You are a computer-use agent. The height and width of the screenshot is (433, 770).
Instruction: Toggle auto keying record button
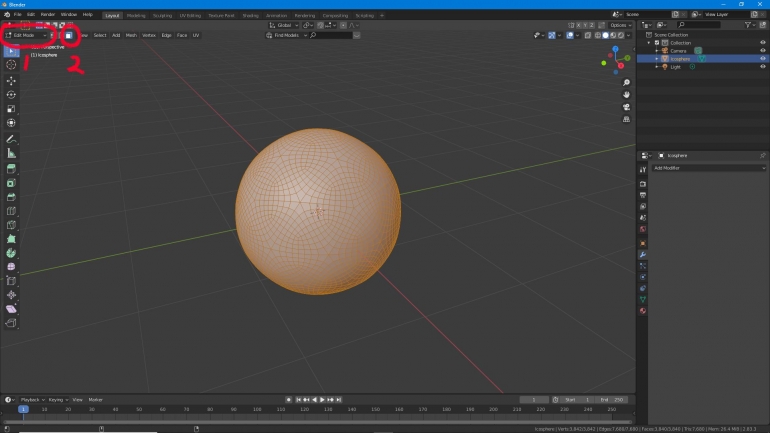(x=289, y=400)
